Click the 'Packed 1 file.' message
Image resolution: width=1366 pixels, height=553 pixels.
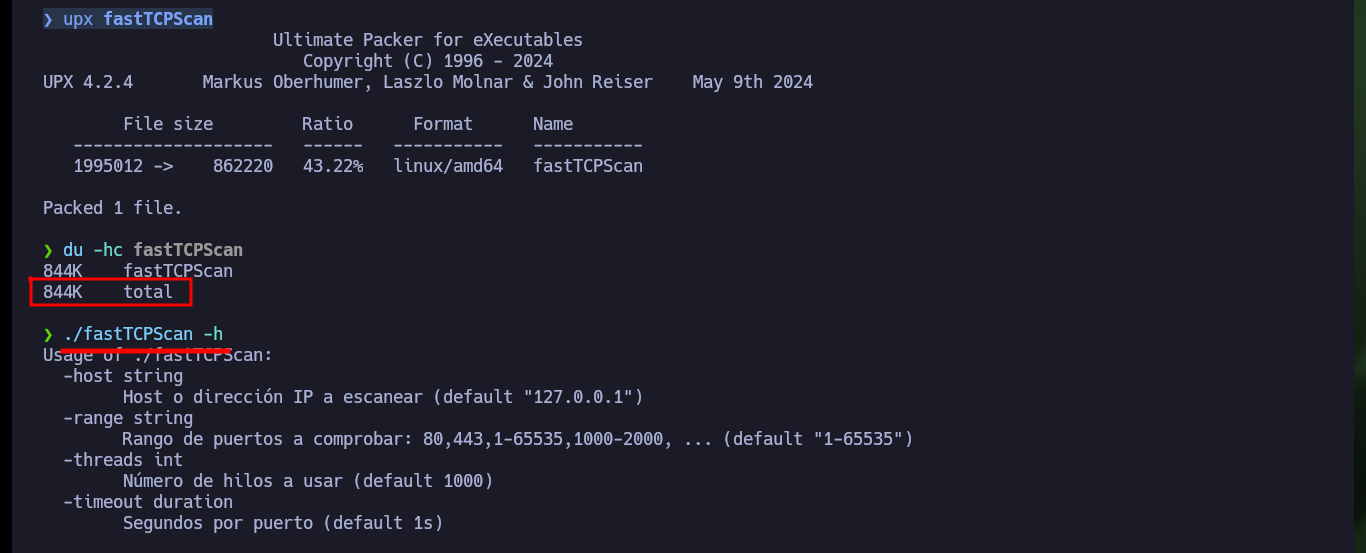point(113,208)
